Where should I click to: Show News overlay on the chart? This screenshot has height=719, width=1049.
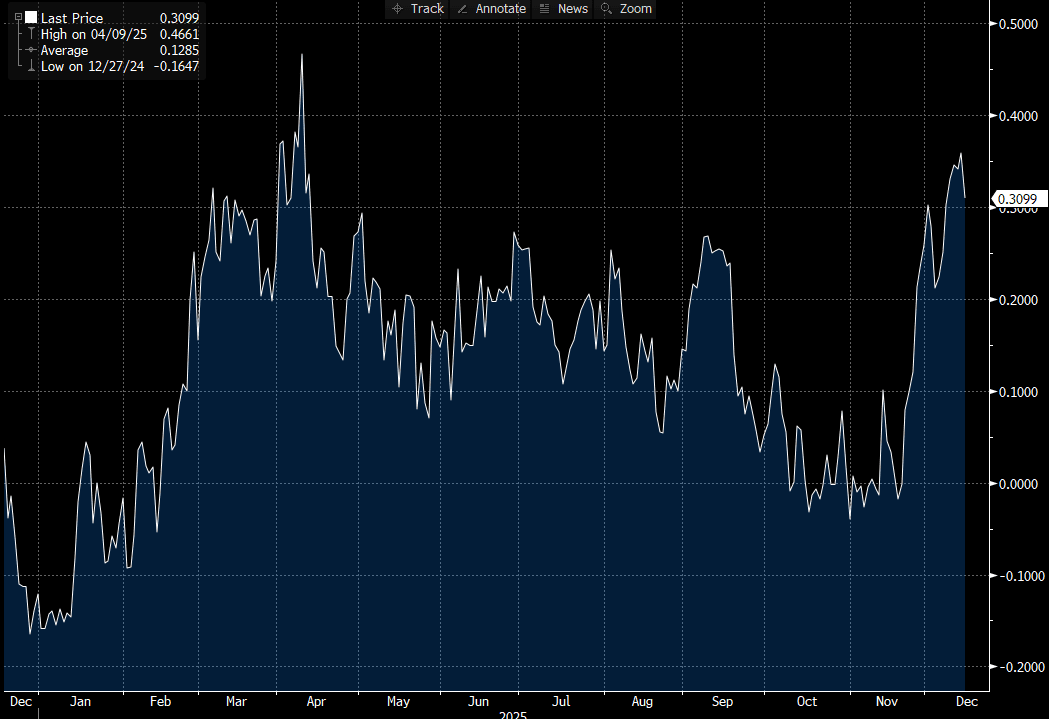[563, 8]
